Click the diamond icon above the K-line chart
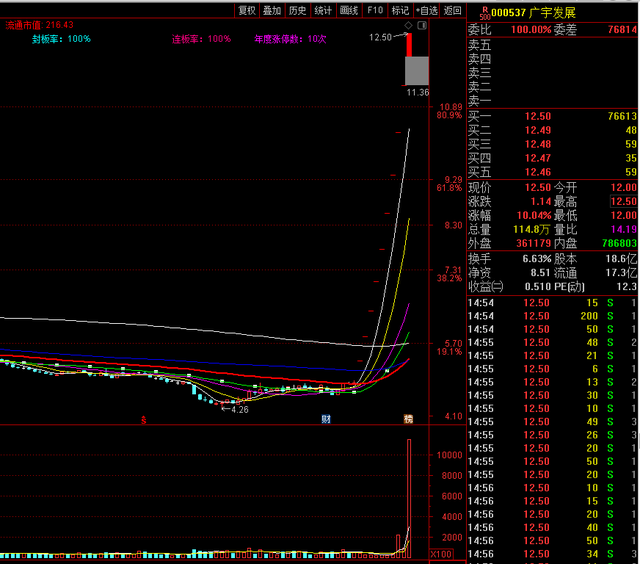Image resolution: width=640 pixels, height=564 pixels. [x=408, y=25]
